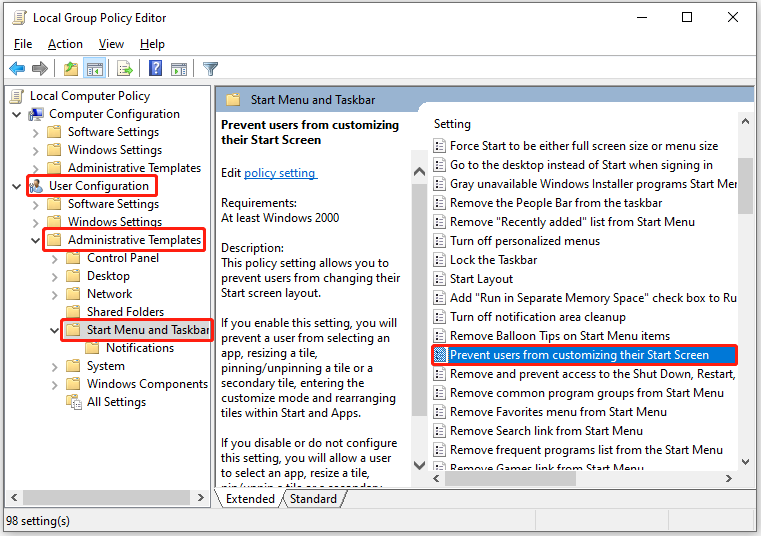This screenshot has width=761, height=536.
Task: Switch to the Extended tab
Action: tap(250, 499)
